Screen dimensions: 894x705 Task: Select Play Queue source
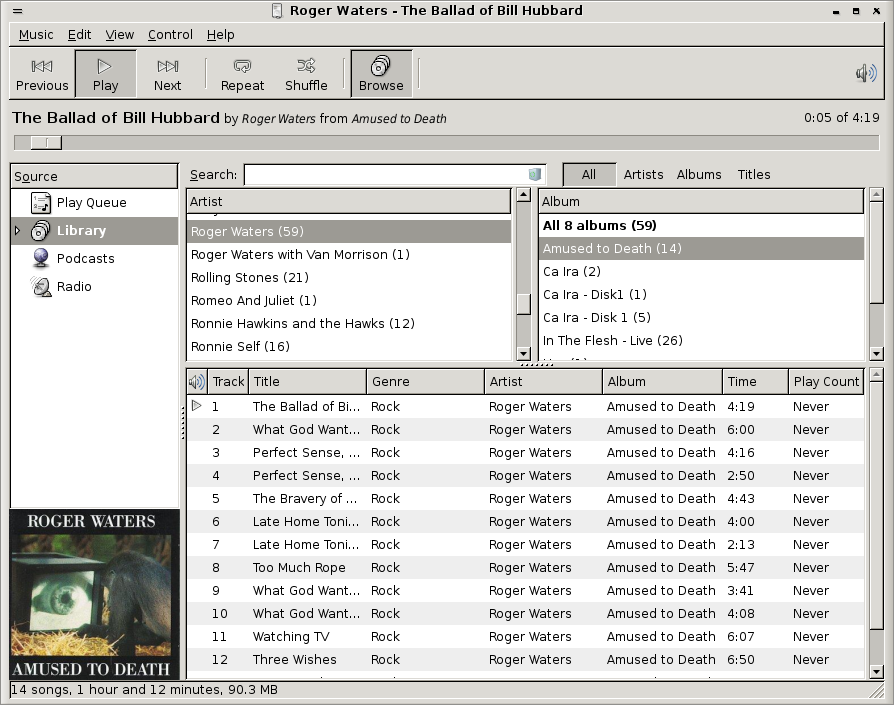[94, 202]
